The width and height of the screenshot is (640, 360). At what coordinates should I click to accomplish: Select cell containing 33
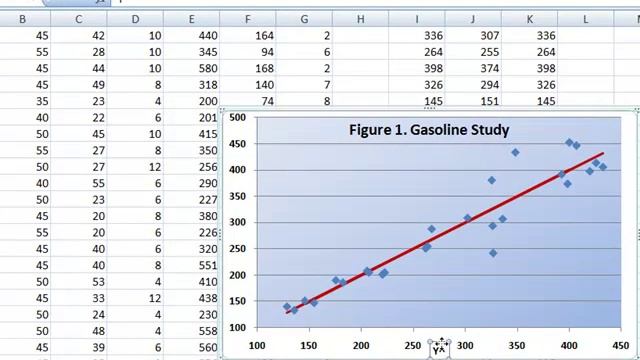[x=79, y=298]
